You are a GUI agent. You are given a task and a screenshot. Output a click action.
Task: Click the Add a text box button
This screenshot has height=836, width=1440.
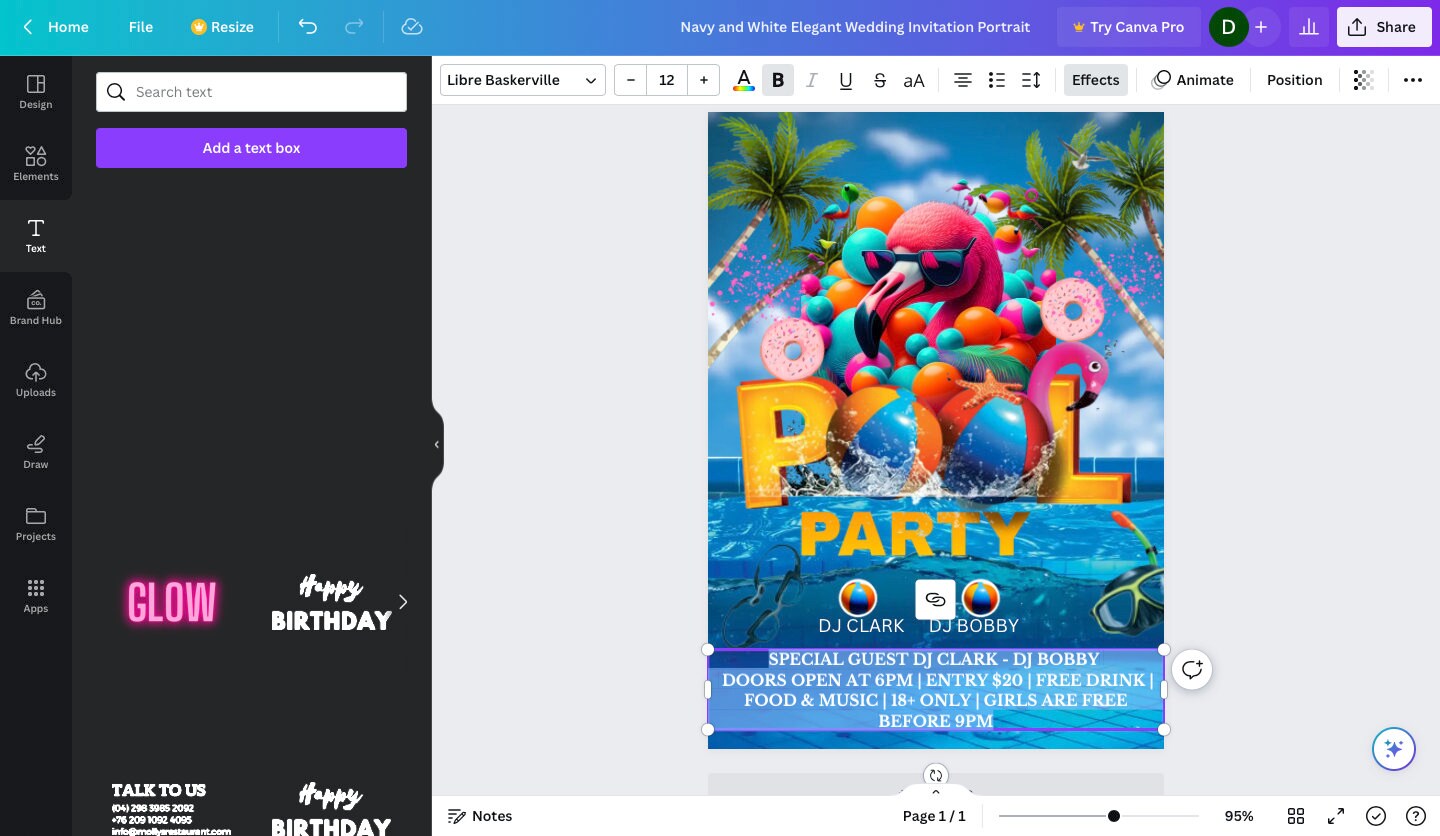[x=251, y=148]
